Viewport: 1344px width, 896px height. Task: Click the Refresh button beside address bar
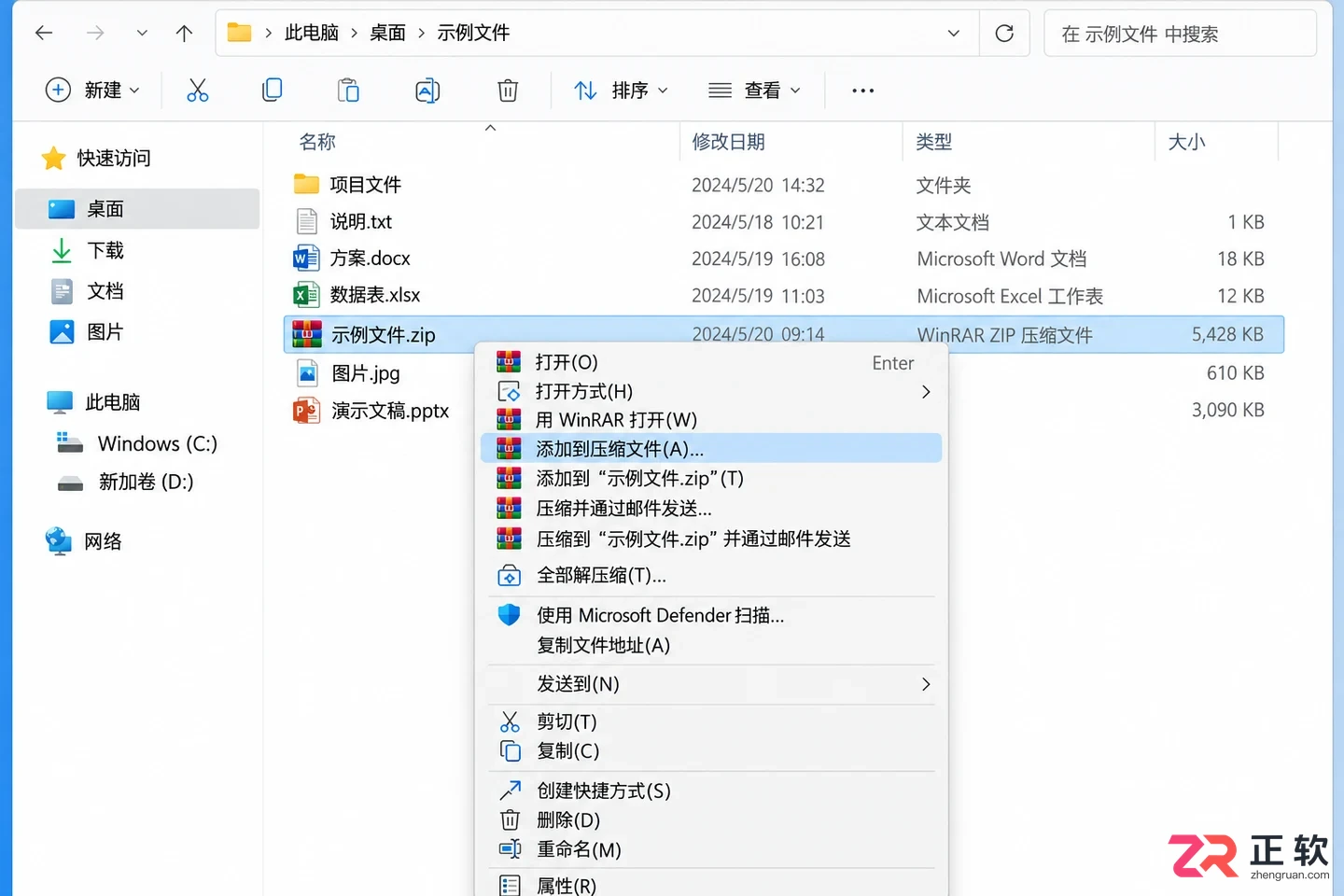(x=1004, y=34)
